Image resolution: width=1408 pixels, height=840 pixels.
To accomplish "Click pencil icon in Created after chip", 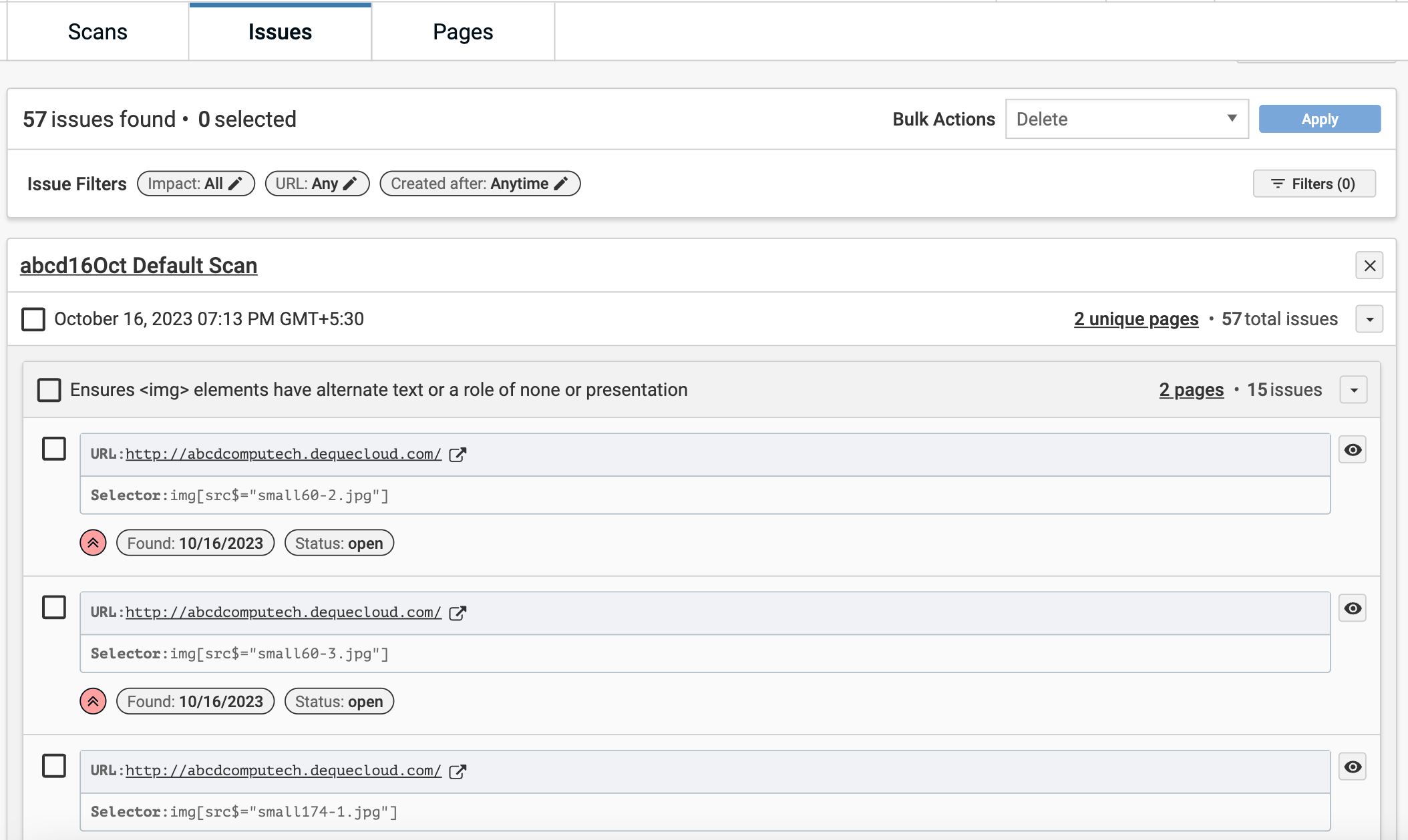I will (562, 184).
